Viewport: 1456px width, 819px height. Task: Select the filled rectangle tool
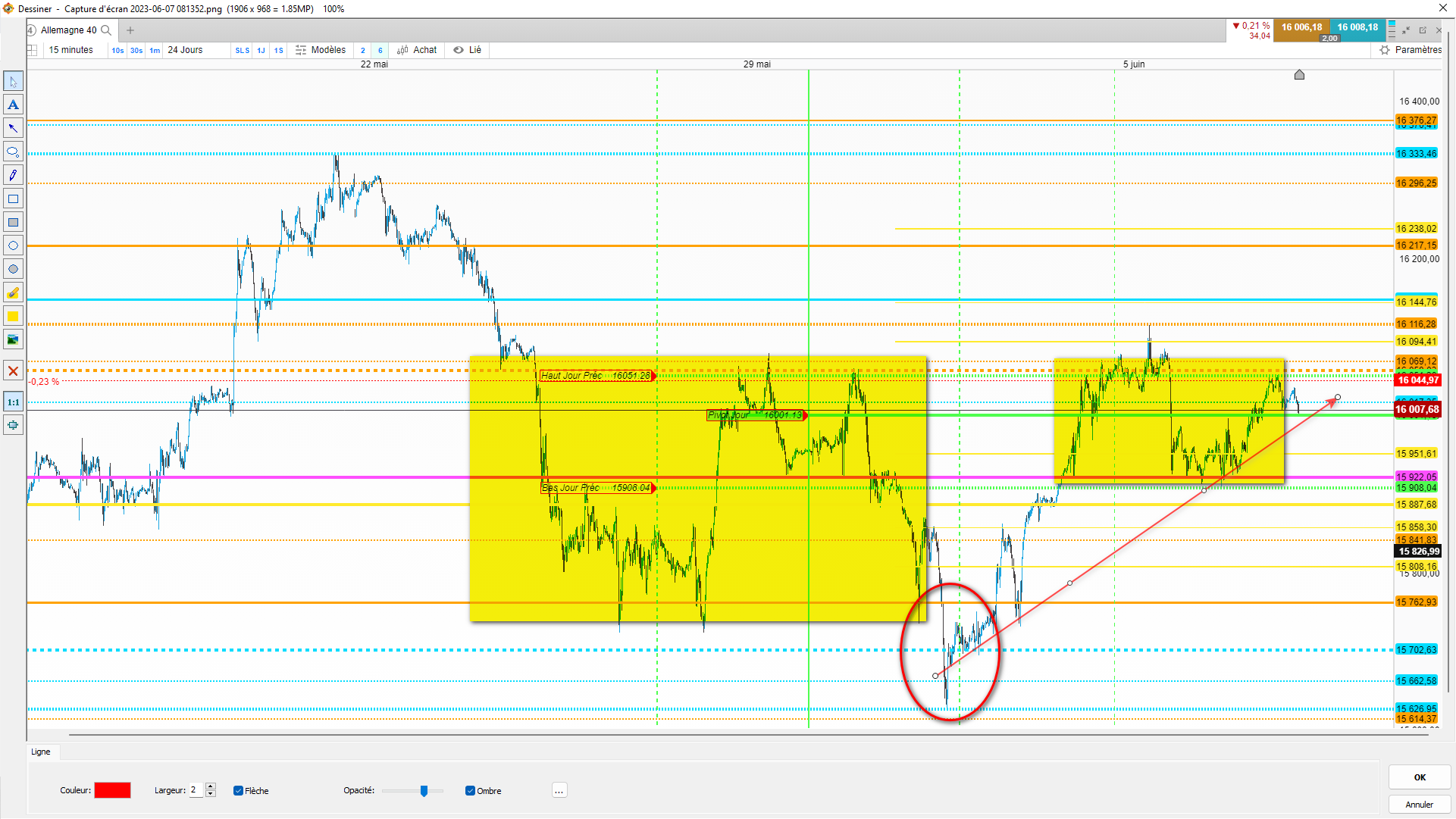(x=13, y=222)
